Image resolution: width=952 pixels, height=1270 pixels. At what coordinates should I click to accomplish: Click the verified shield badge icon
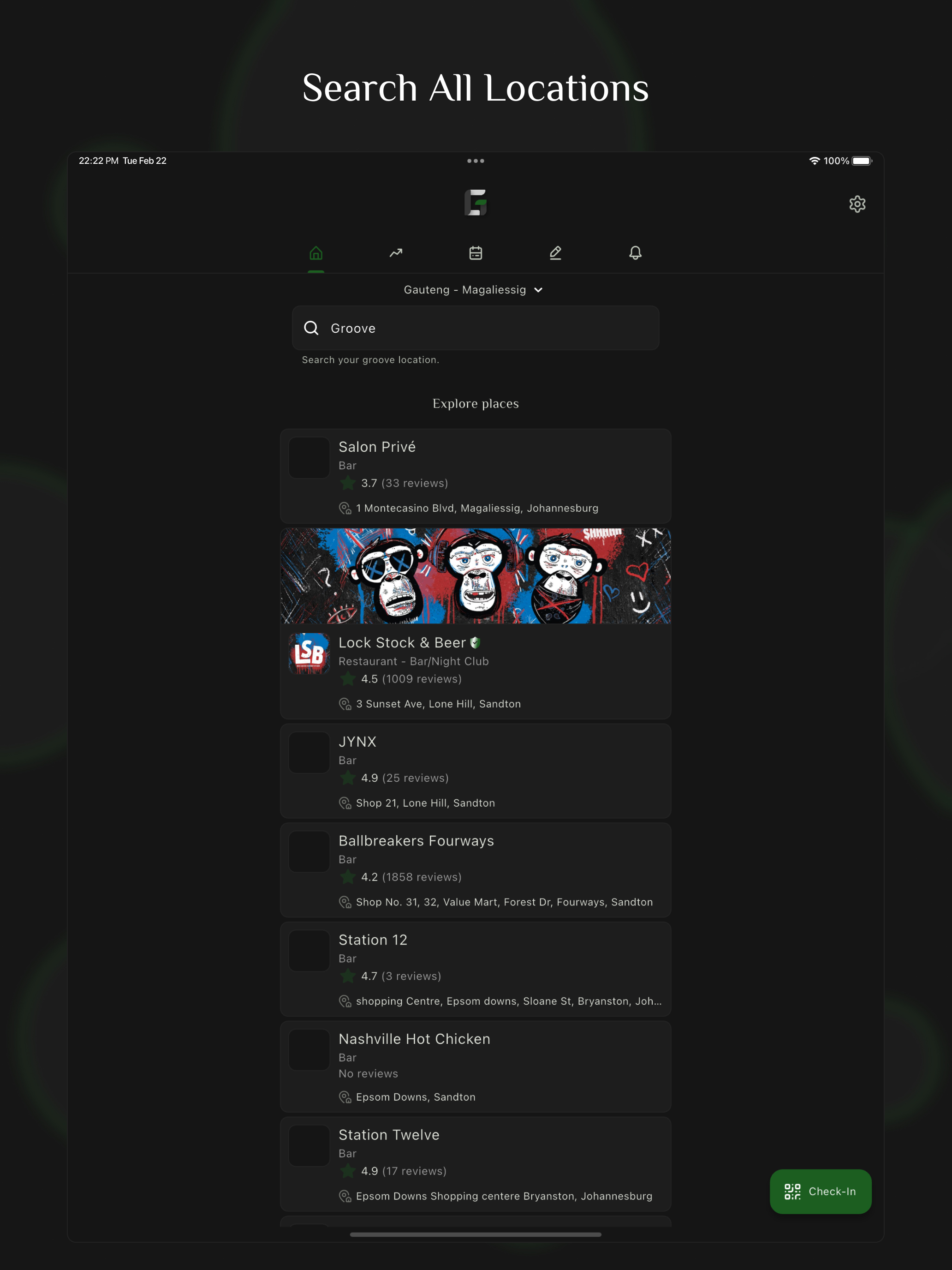(475, 642)
